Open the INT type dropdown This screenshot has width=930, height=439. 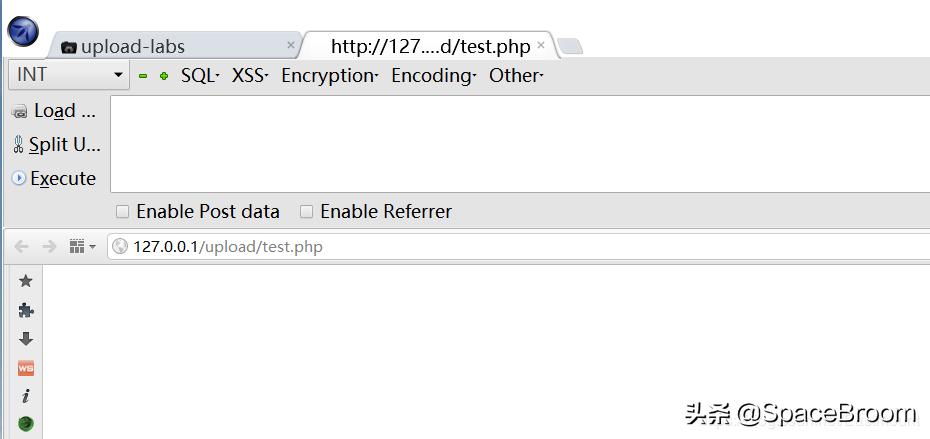click(68, 75)
